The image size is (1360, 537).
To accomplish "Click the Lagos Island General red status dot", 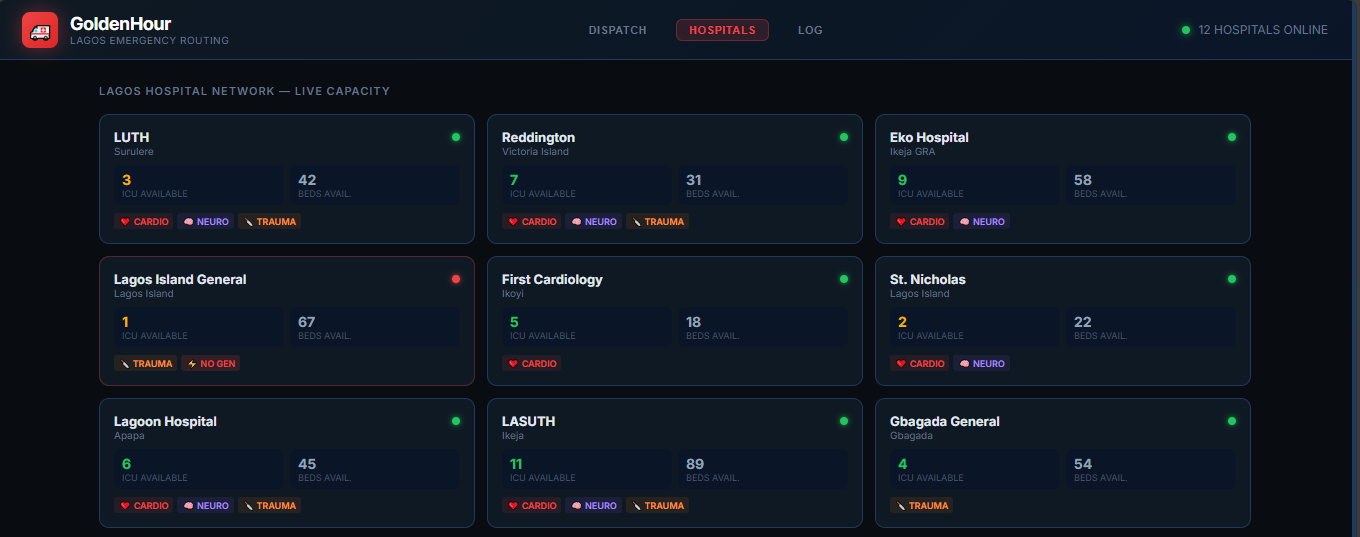I will (456, 279).
